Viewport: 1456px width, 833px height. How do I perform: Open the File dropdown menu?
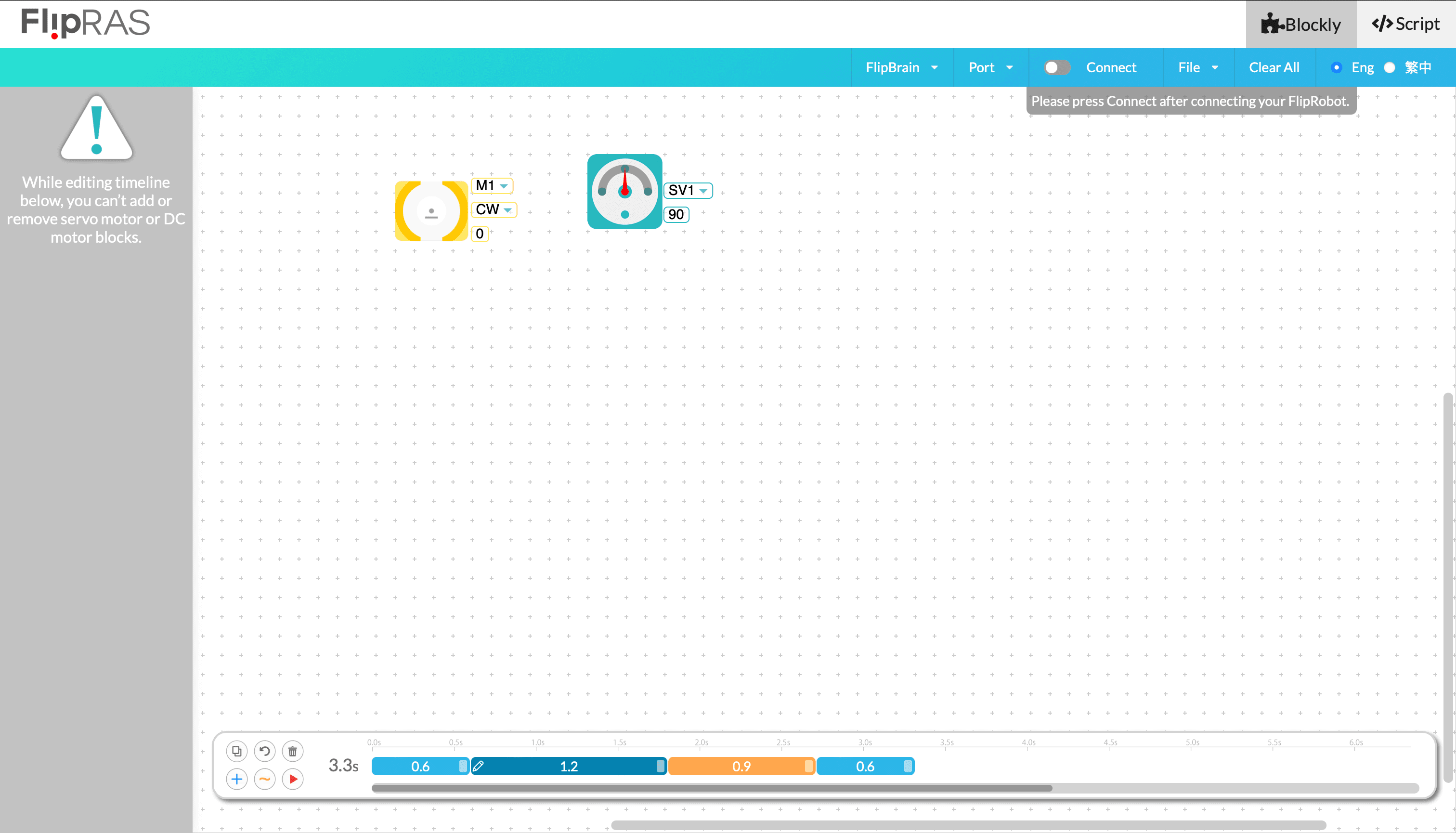(x=1198, y=67)
